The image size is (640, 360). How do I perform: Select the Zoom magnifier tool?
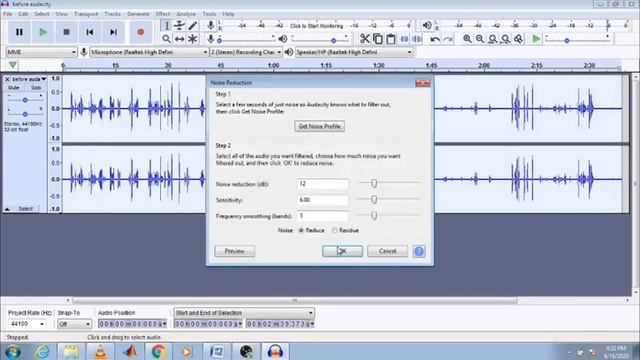[166, 39]
